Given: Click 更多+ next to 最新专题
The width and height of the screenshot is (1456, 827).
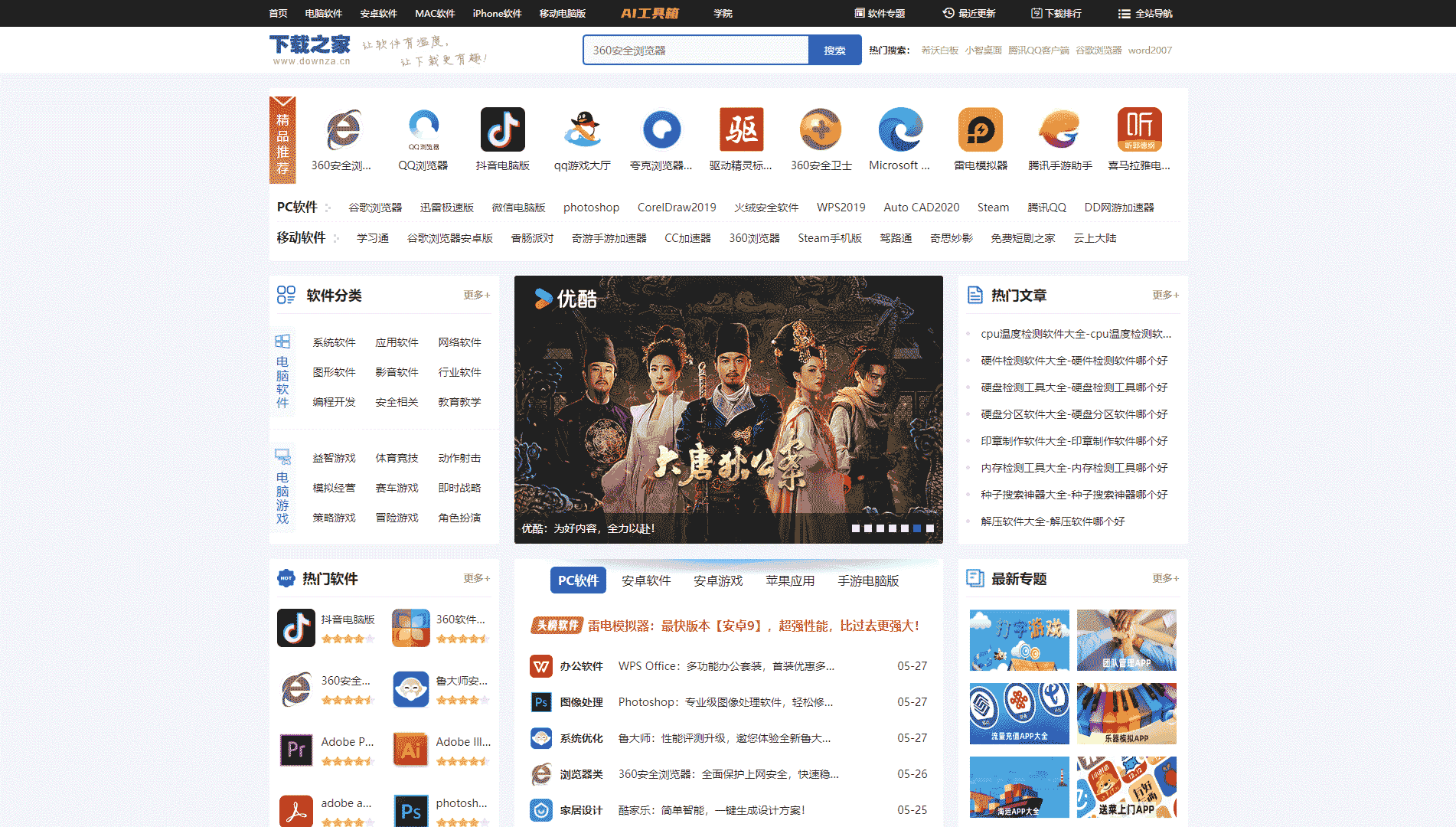Looking at the screenshot, I should pyautogui.click(x=1165, y=578).
